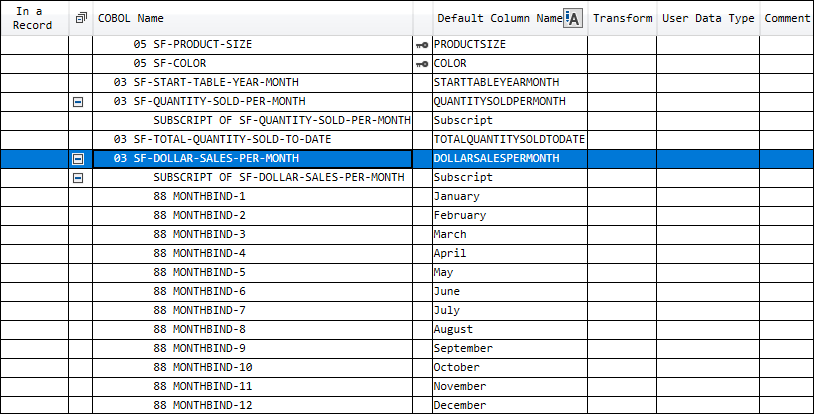Click the text format icon in Default Column Name header
This screenshot has height=414, width=814.
coord(573,18)
